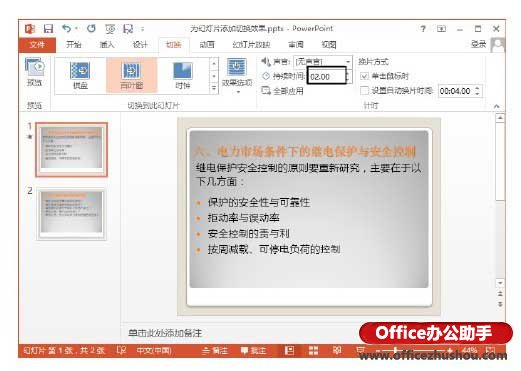
Task: Toggle 备注 Notes button in status bar
Action: pos(215,351)
